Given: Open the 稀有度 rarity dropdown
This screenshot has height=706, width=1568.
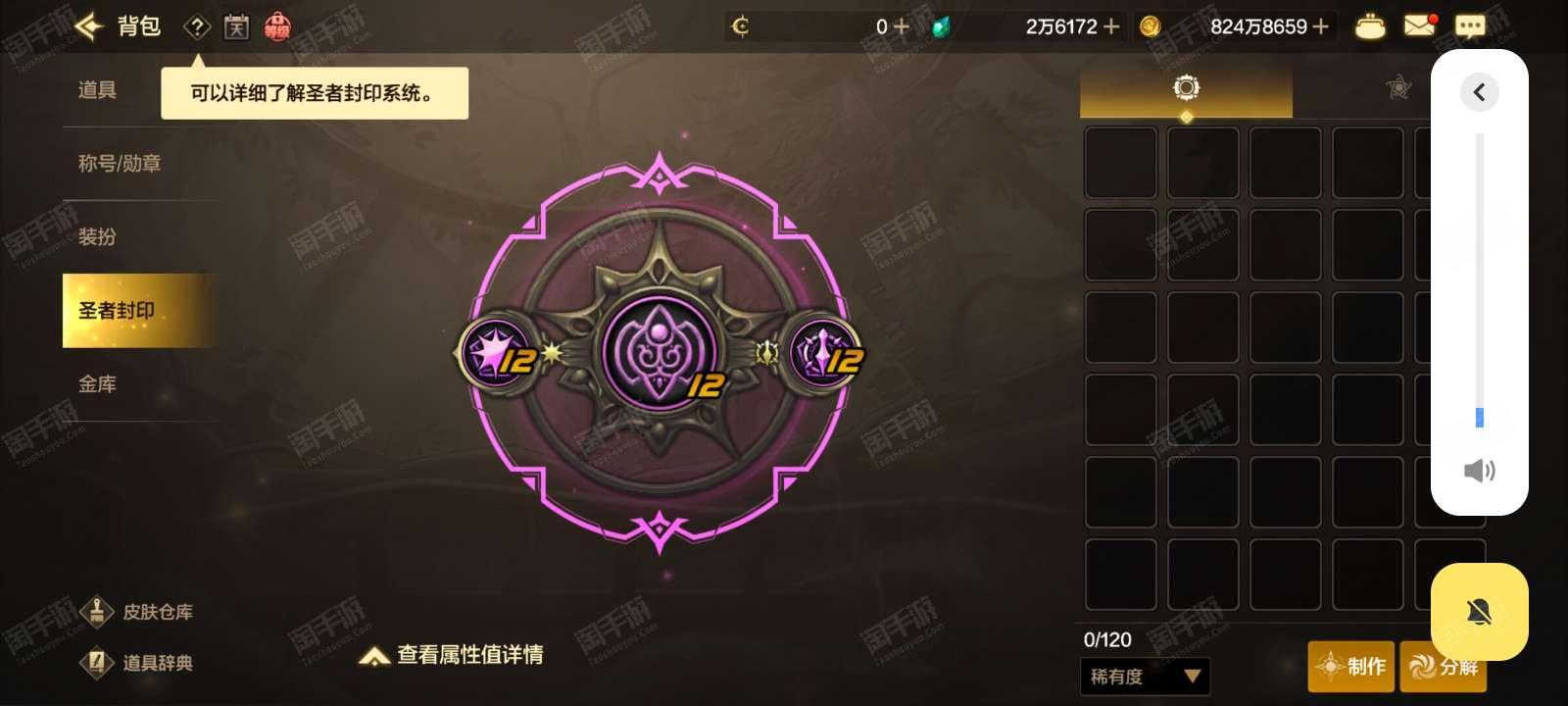Looking at the screenshot, I should tap(1146, 677).
